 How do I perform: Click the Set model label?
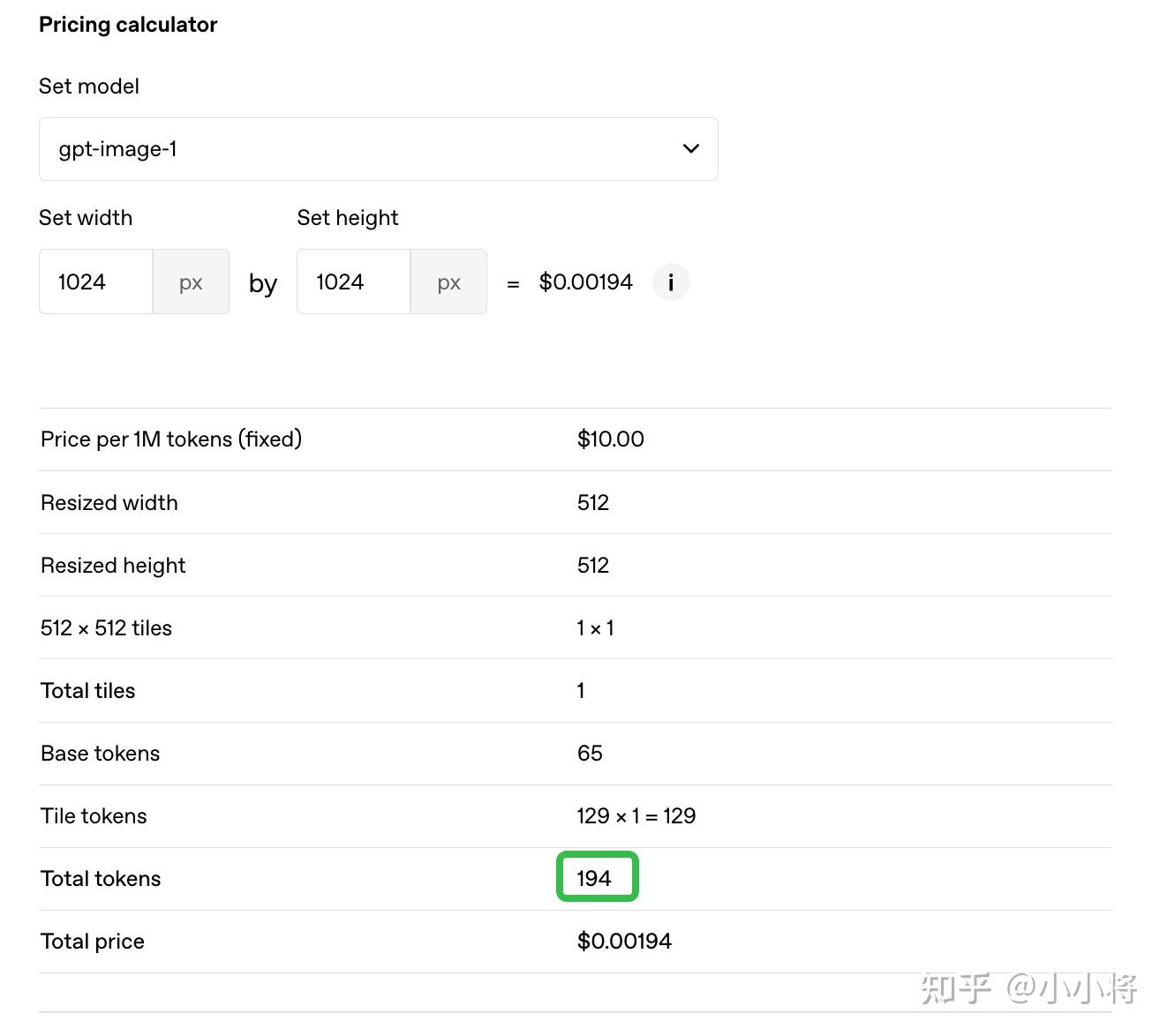coord(89,86)
